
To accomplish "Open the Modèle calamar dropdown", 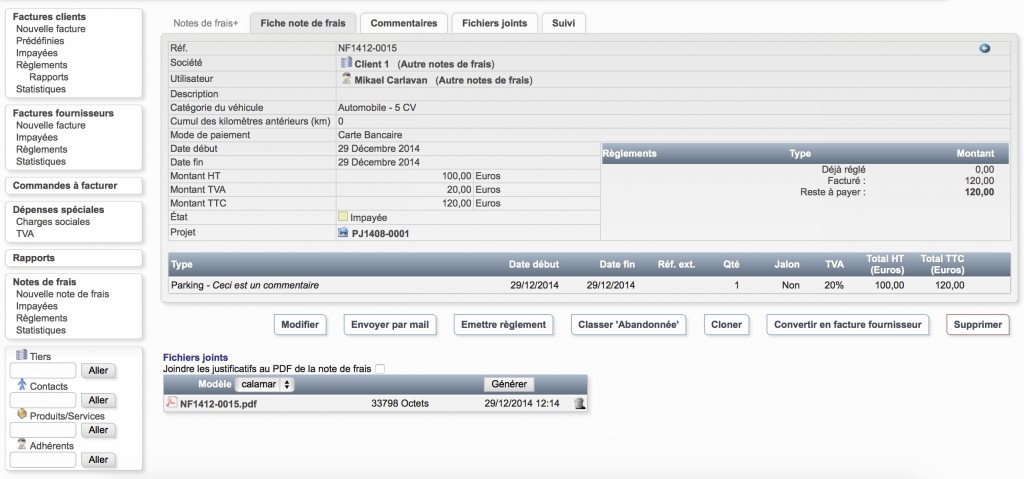I will [264, 384].
